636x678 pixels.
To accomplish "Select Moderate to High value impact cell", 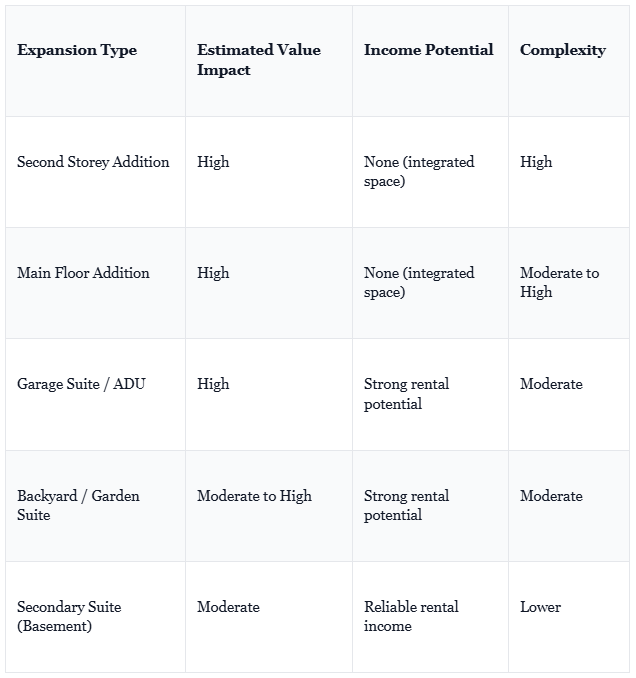I will (x=254, y=496).
